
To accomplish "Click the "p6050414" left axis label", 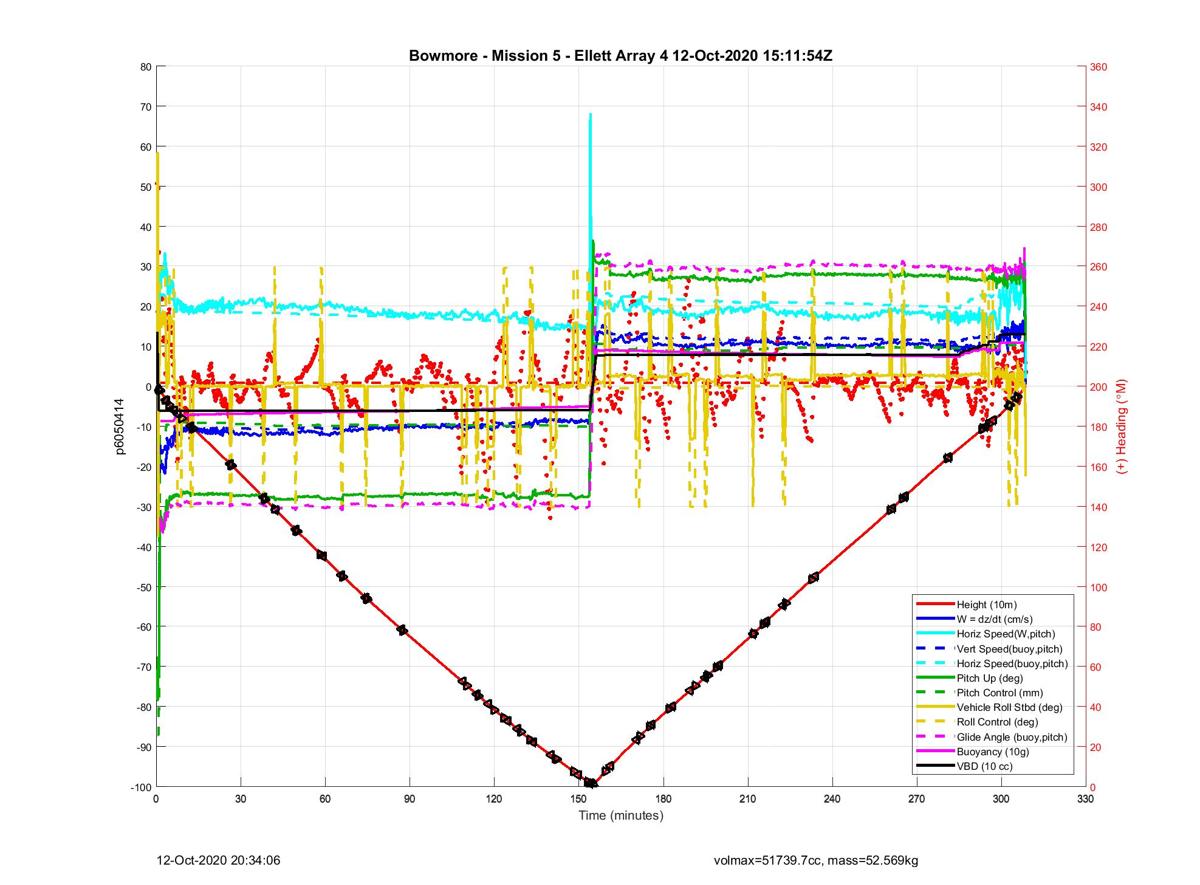I will tap(120, 427).
